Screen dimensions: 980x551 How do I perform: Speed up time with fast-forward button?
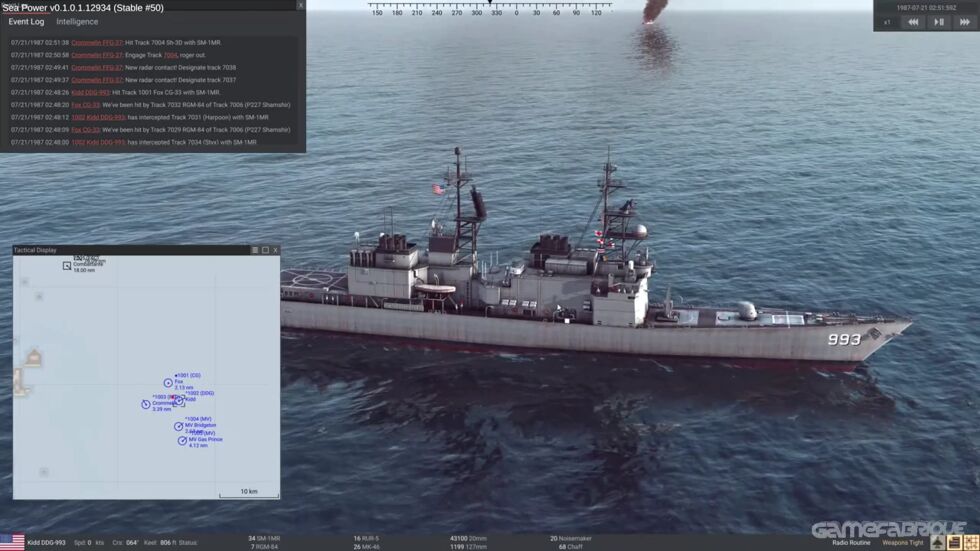[x=964, y=22]
